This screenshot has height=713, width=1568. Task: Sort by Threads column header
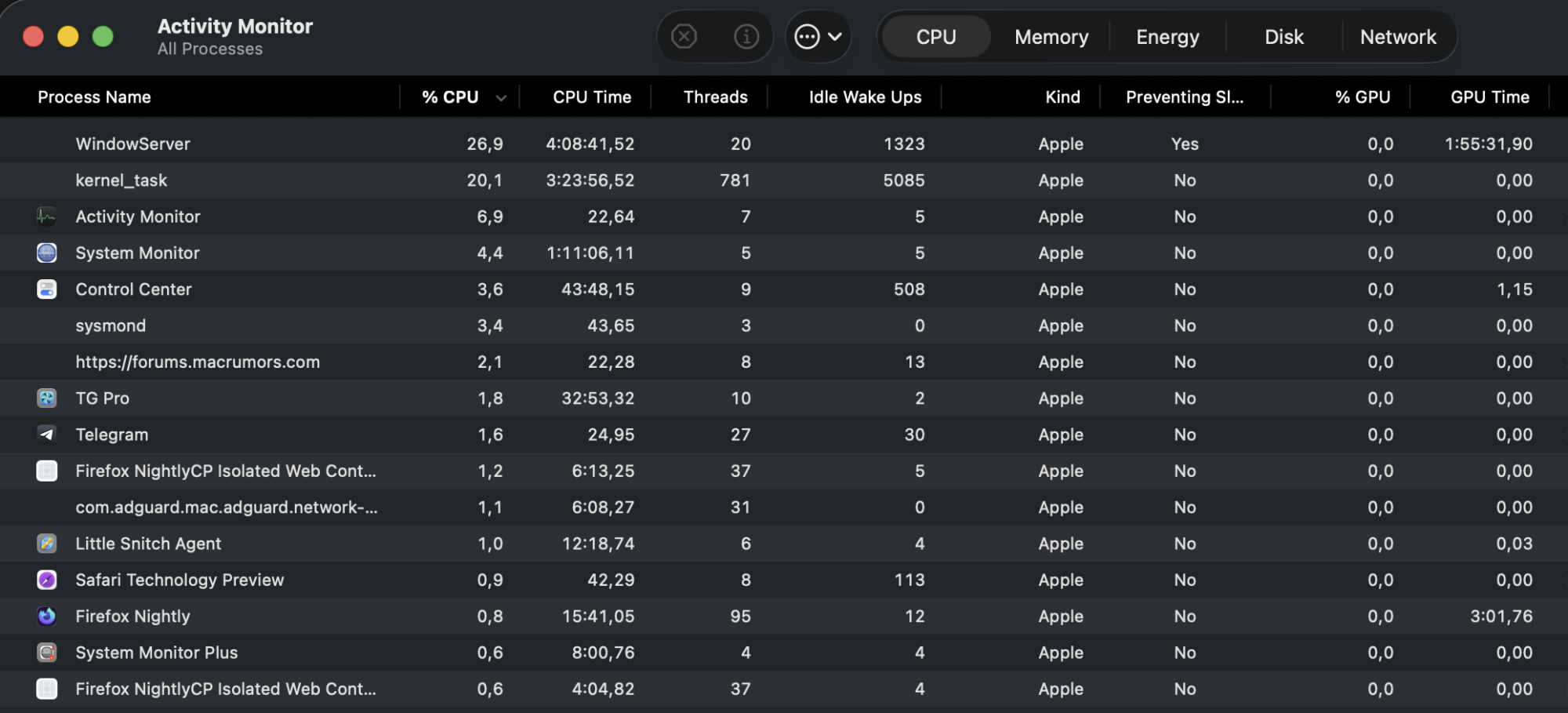click(715, 97)
